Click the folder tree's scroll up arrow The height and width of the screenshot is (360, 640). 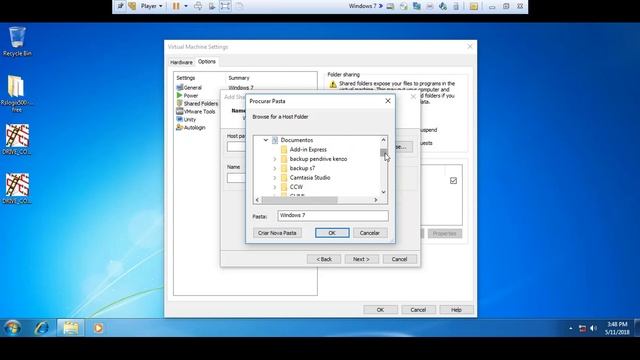click(383, 140)
